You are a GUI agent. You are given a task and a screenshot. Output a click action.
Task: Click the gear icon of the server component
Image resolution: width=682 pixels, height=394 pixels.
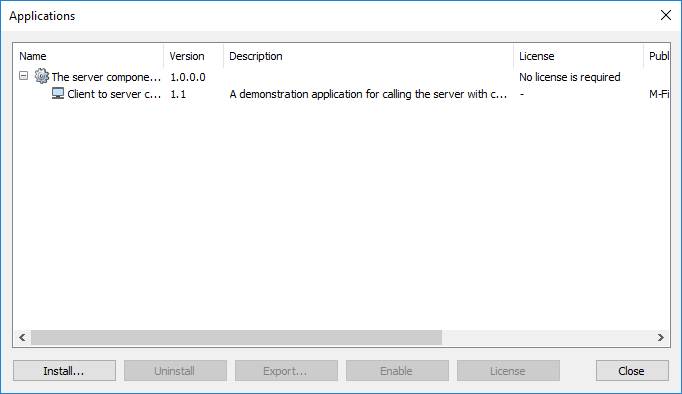[x=42, y=76]
